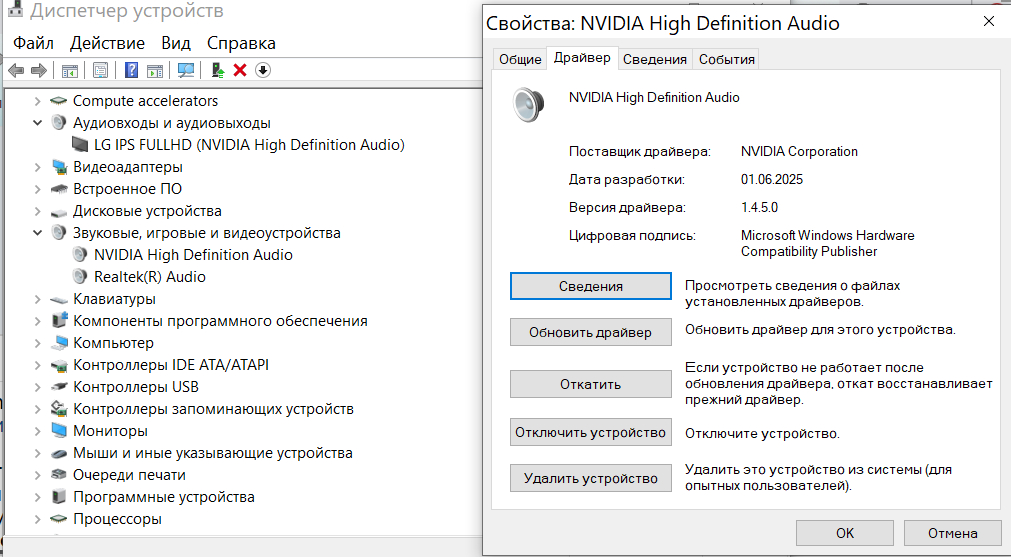Click the back arrow toolbar icon
Screen dimensions: 1011x557
(16, 70)
